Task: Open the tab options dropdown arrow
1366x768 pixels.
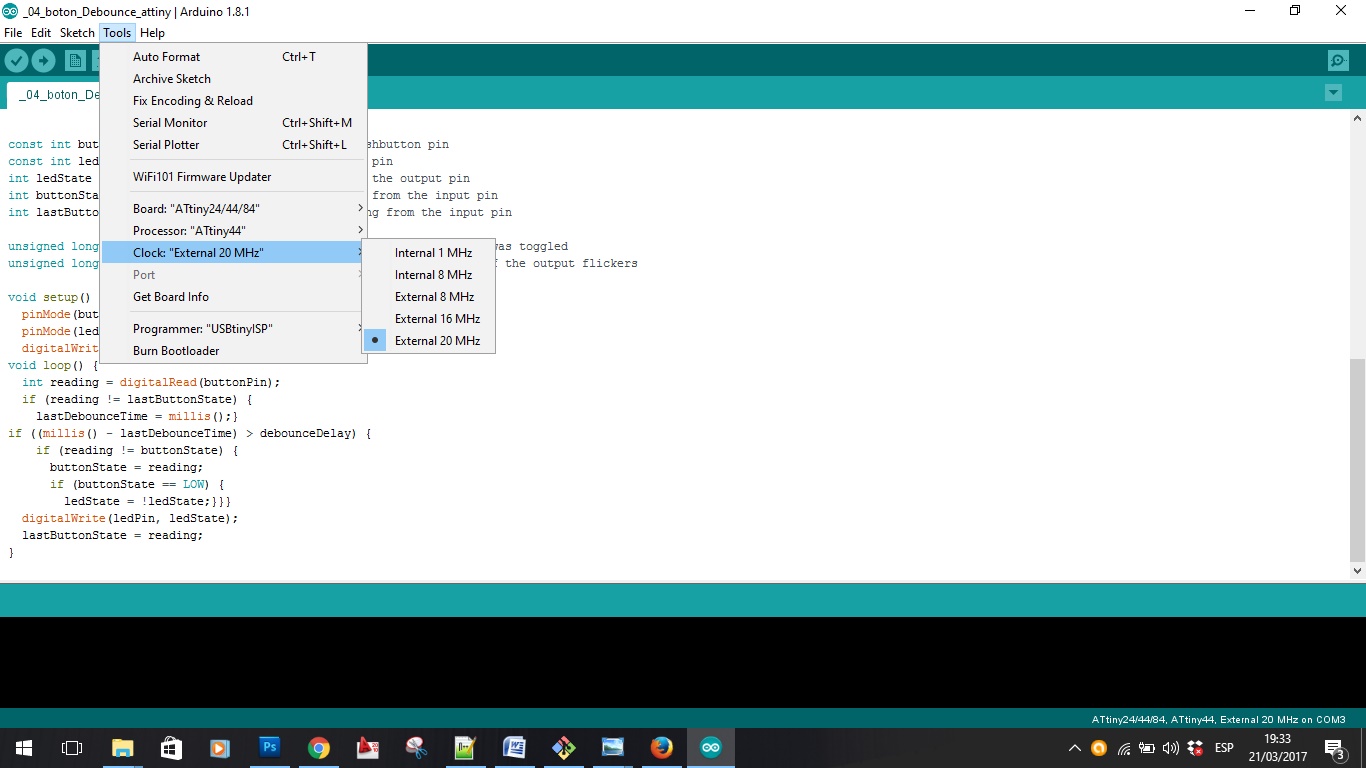Action: [x=1333, y=93]
